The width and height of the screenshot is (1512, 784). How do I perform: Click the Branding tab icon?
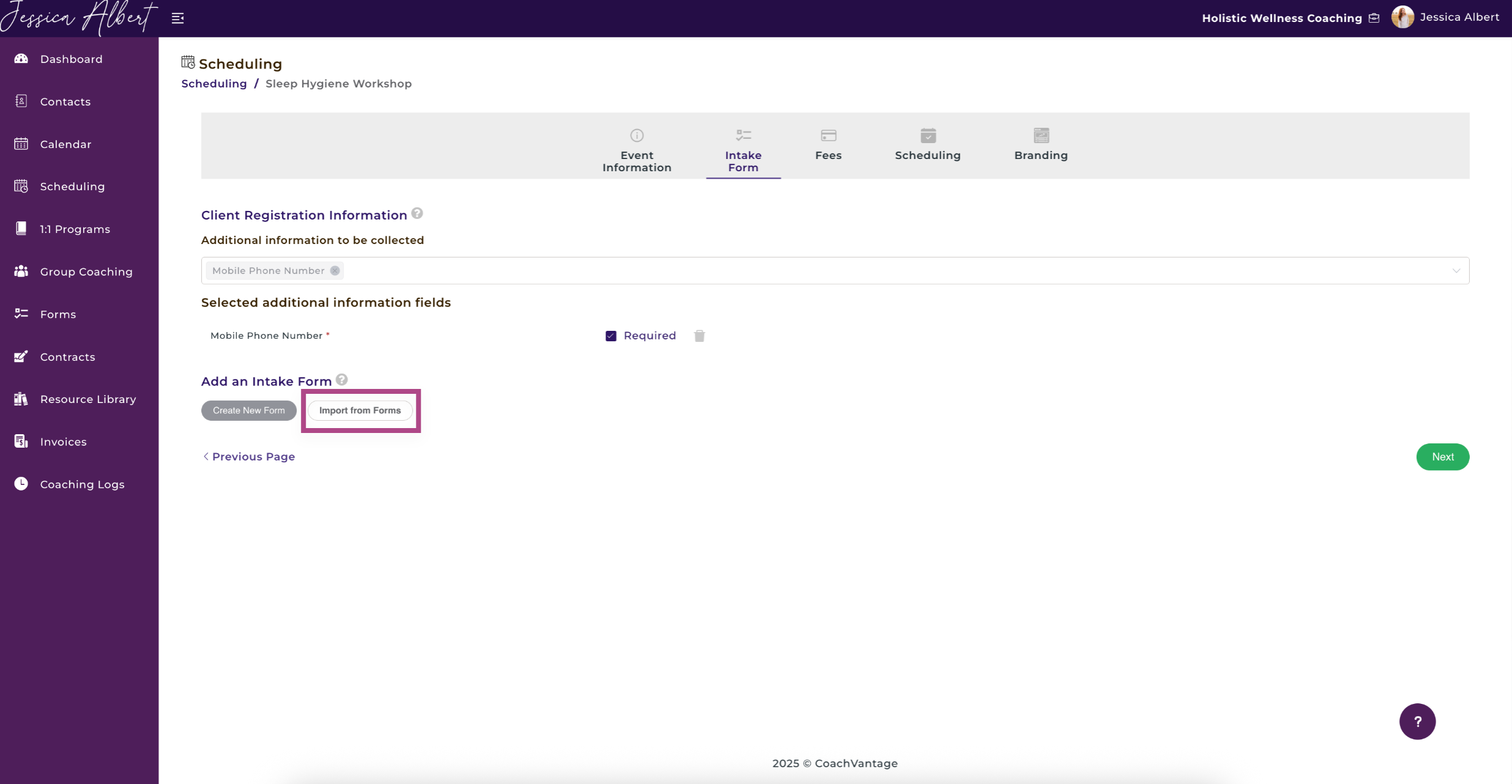coord(1041,135)
